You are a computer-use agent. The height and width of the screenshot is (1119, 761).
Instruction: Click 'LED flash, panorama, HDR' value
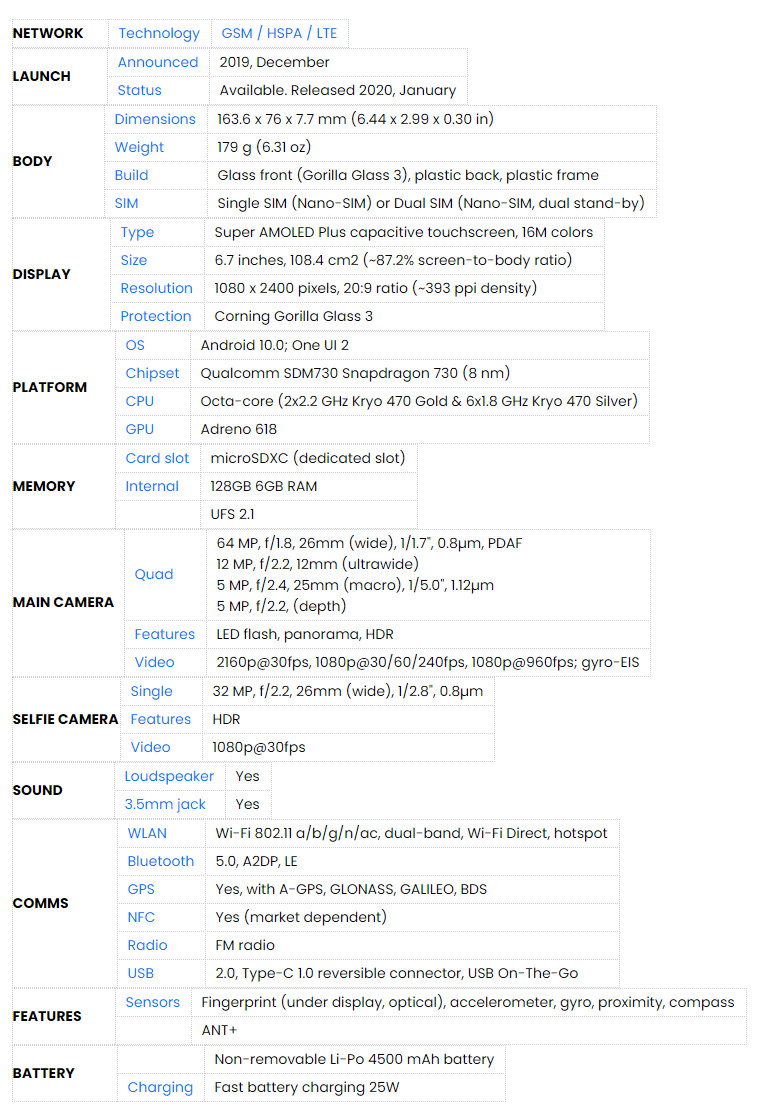pos(305,634)
